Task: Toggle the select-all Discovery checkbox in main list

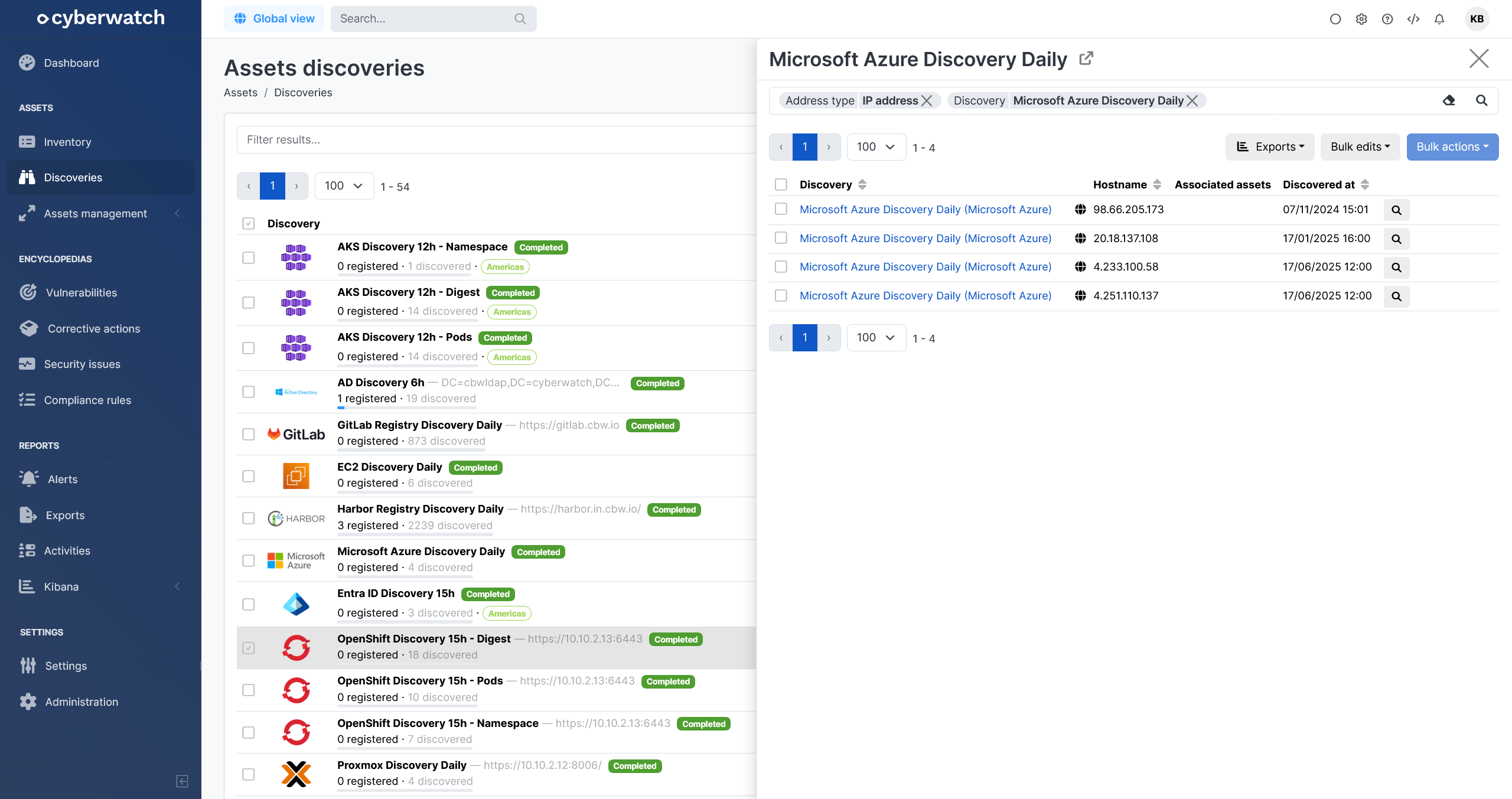Action: pos(249,224)
